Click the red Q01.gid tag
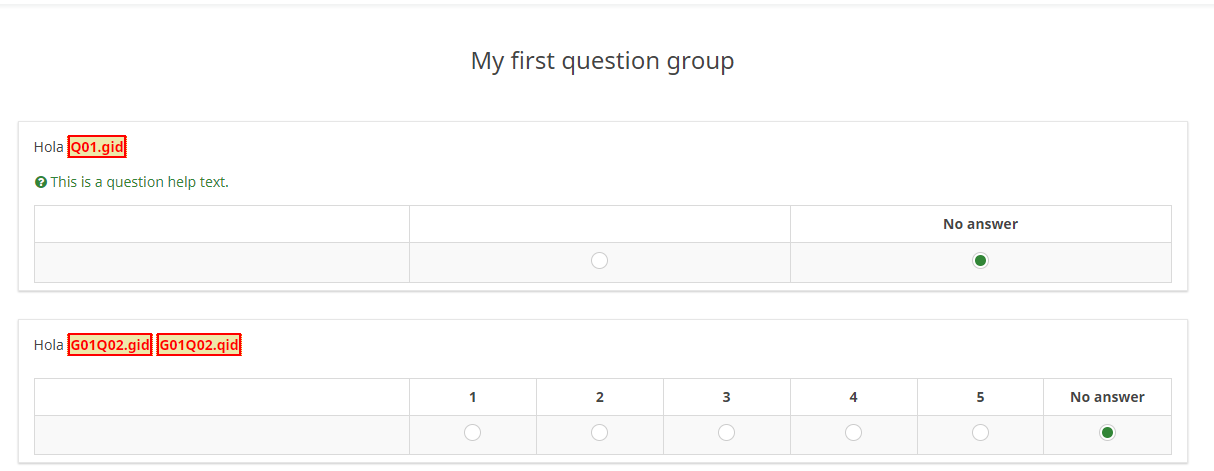 point(97,147)
